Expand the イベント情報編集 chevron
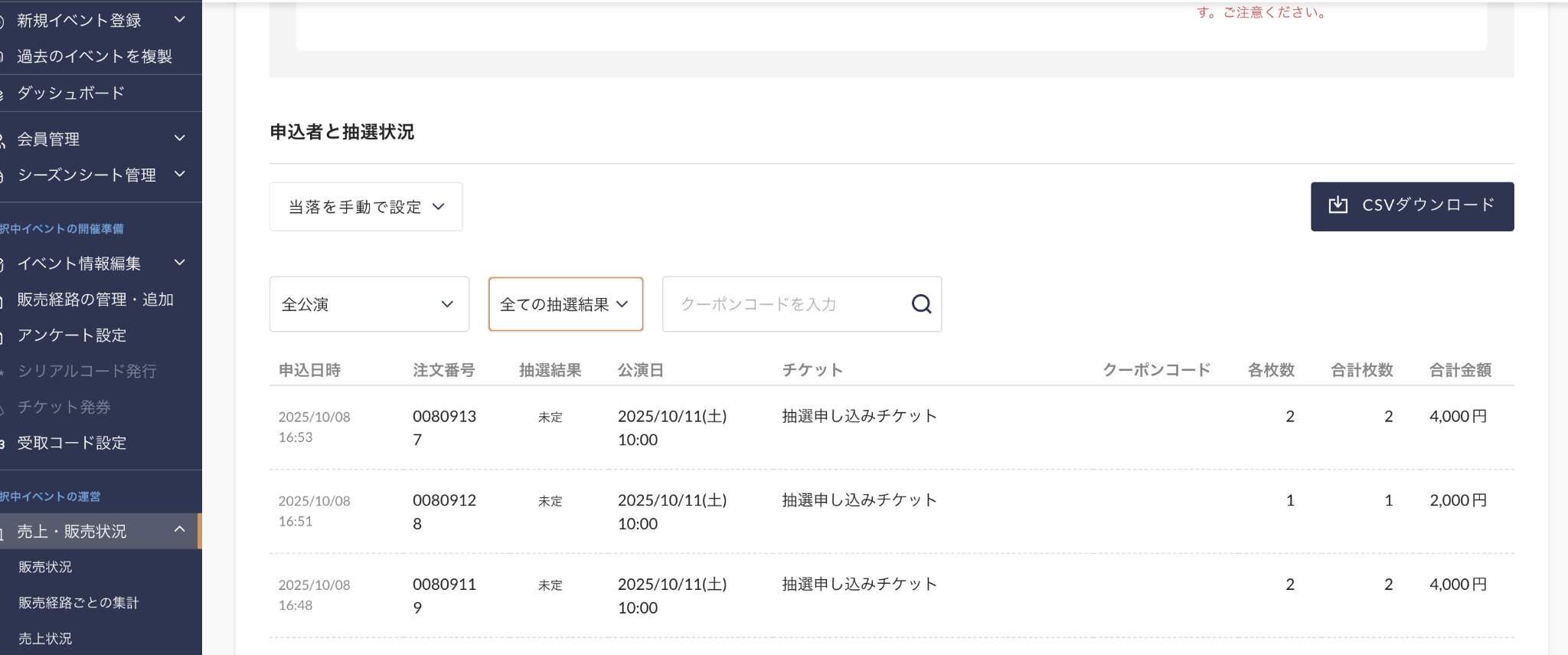The image size is (1568, 655). 180,263
